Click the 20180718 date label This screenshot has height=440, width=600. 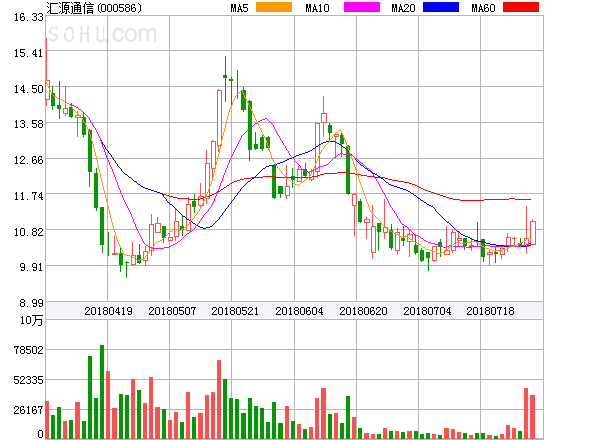click(490, 311)
